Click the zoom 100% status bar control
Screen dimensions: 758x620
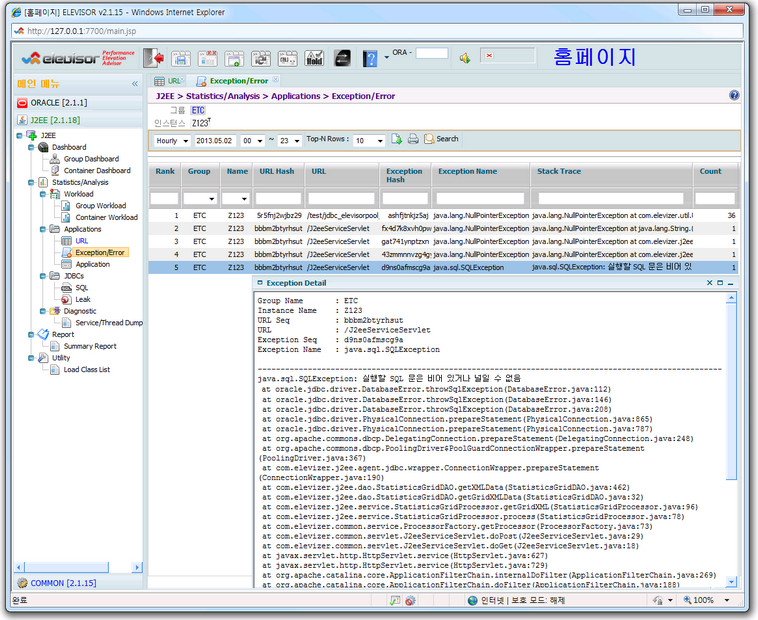706,600
